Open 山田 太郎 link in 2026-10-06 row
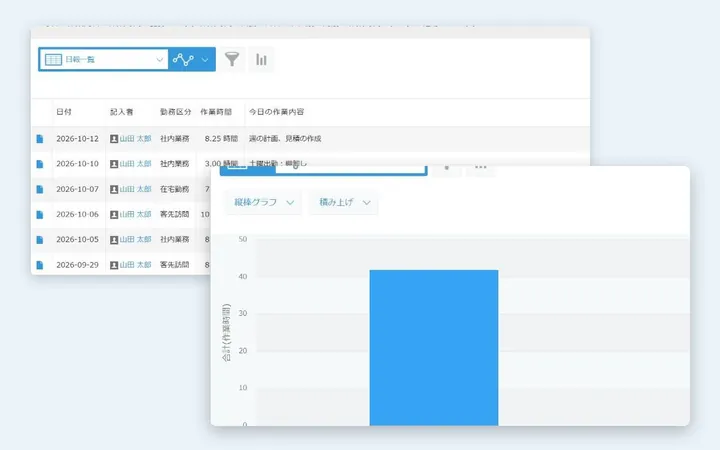 (135, 214)
